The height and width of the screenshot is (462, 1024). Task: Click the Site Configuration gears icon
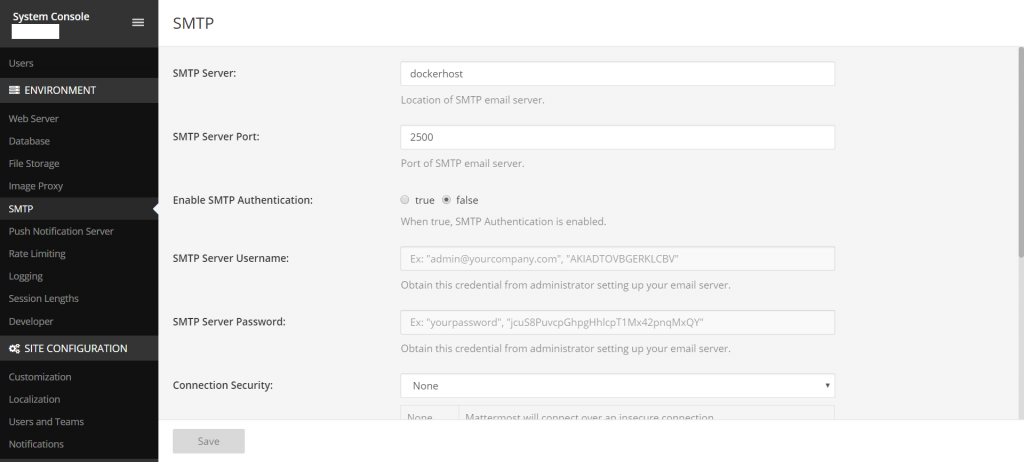[14, 349]
